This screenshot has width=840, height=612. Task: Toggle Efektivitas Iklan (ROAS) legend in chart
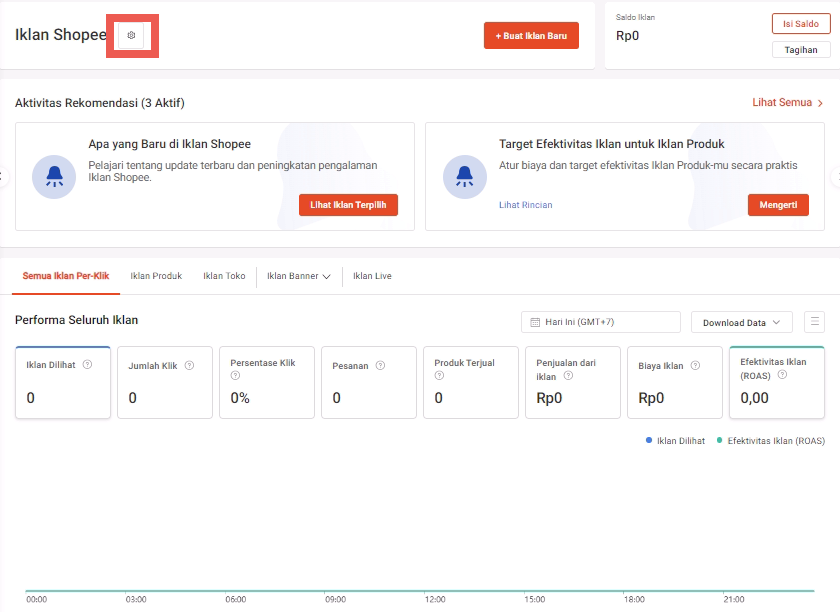coord(771,441)
